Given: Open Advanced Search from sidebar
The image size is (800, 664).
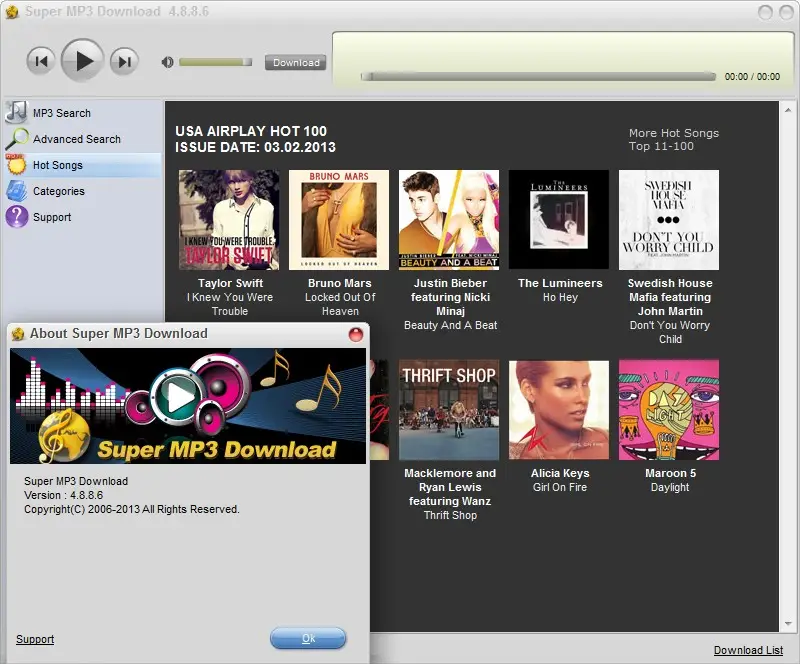Looking at the screenshot, I should tap(77, 139).
